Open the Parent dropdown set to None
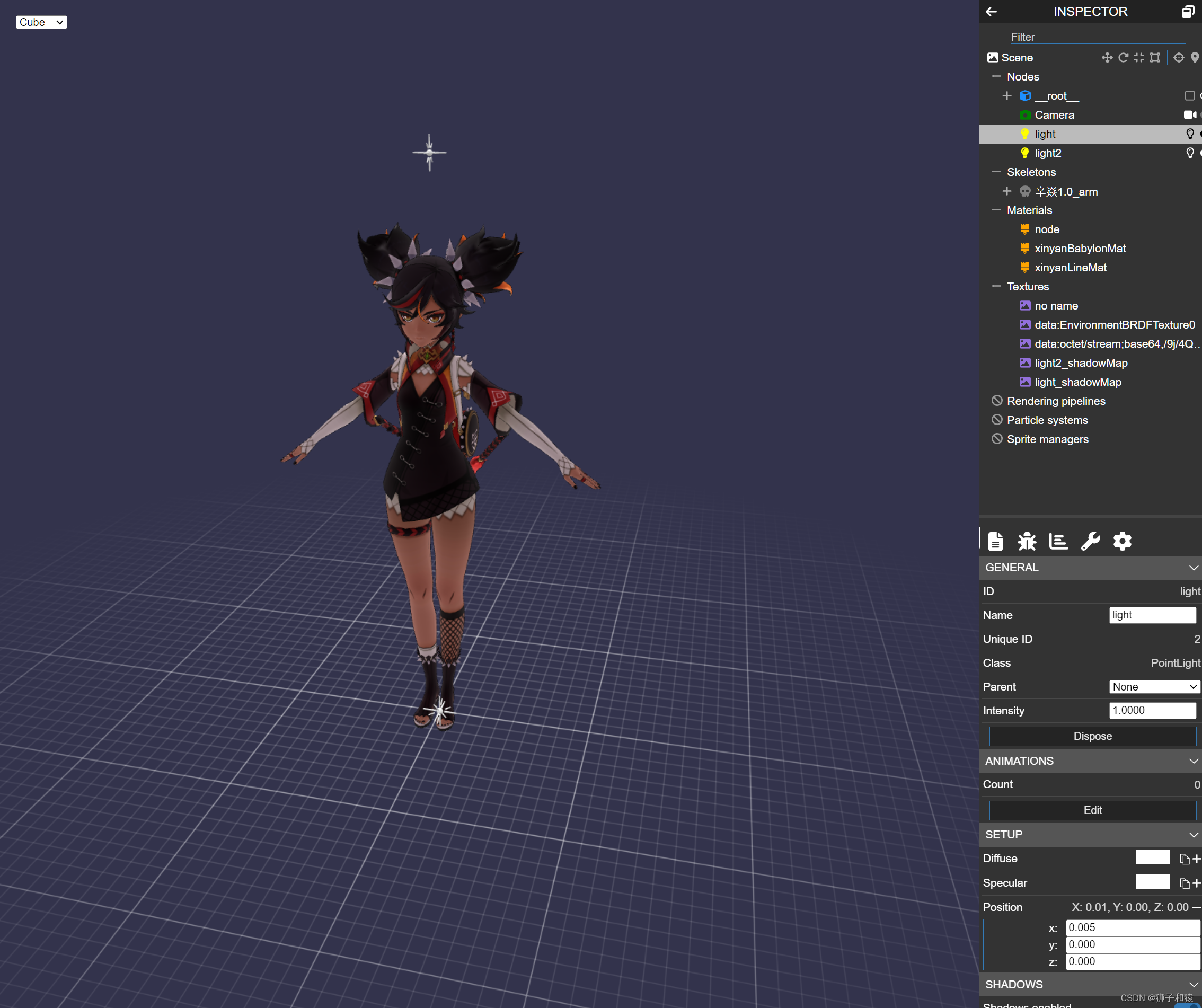 coord(1153,686)
